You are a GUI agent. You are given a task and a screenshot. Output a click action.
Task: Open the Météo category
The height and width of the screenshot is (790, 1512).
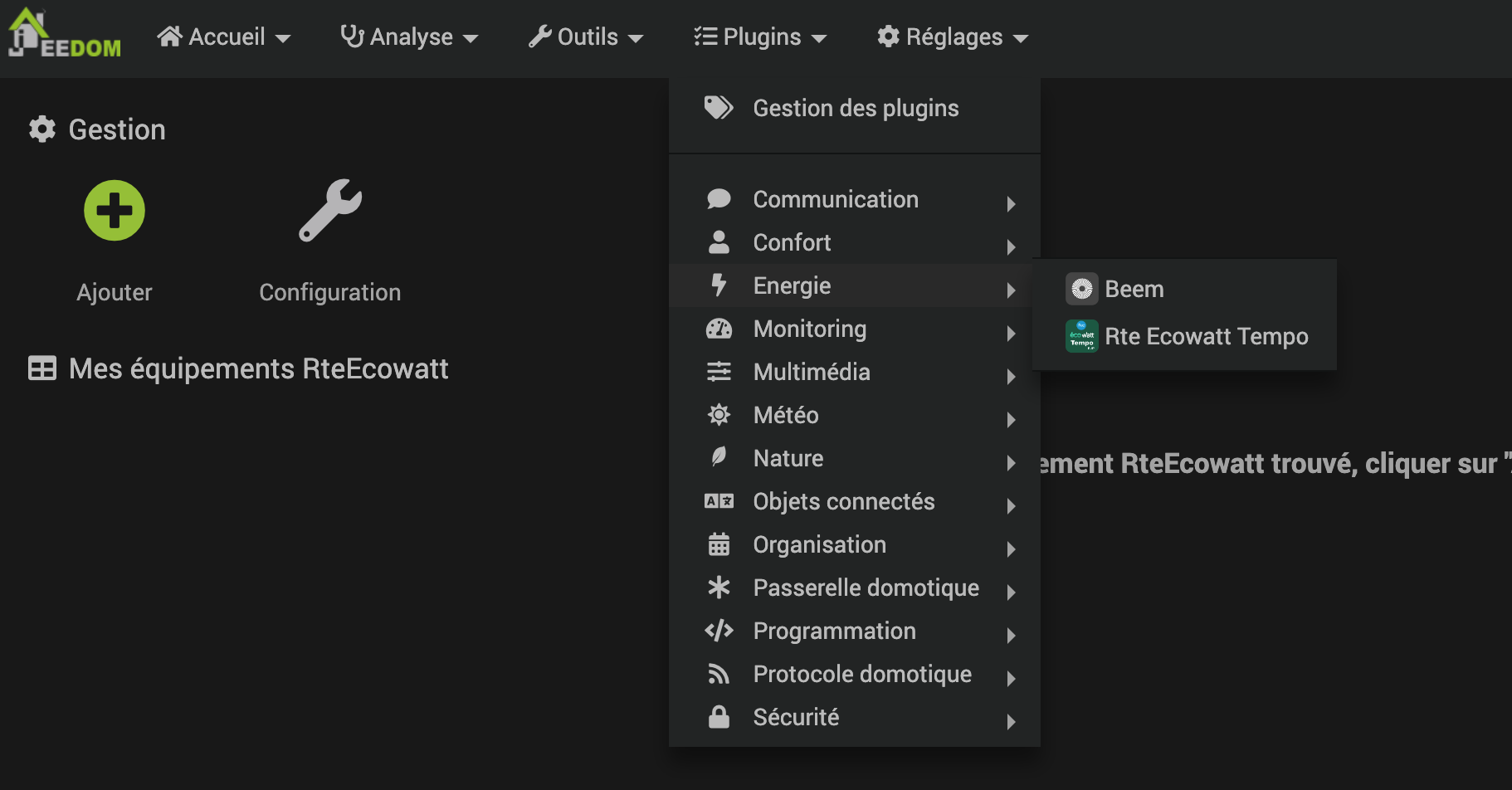point(855,415)
